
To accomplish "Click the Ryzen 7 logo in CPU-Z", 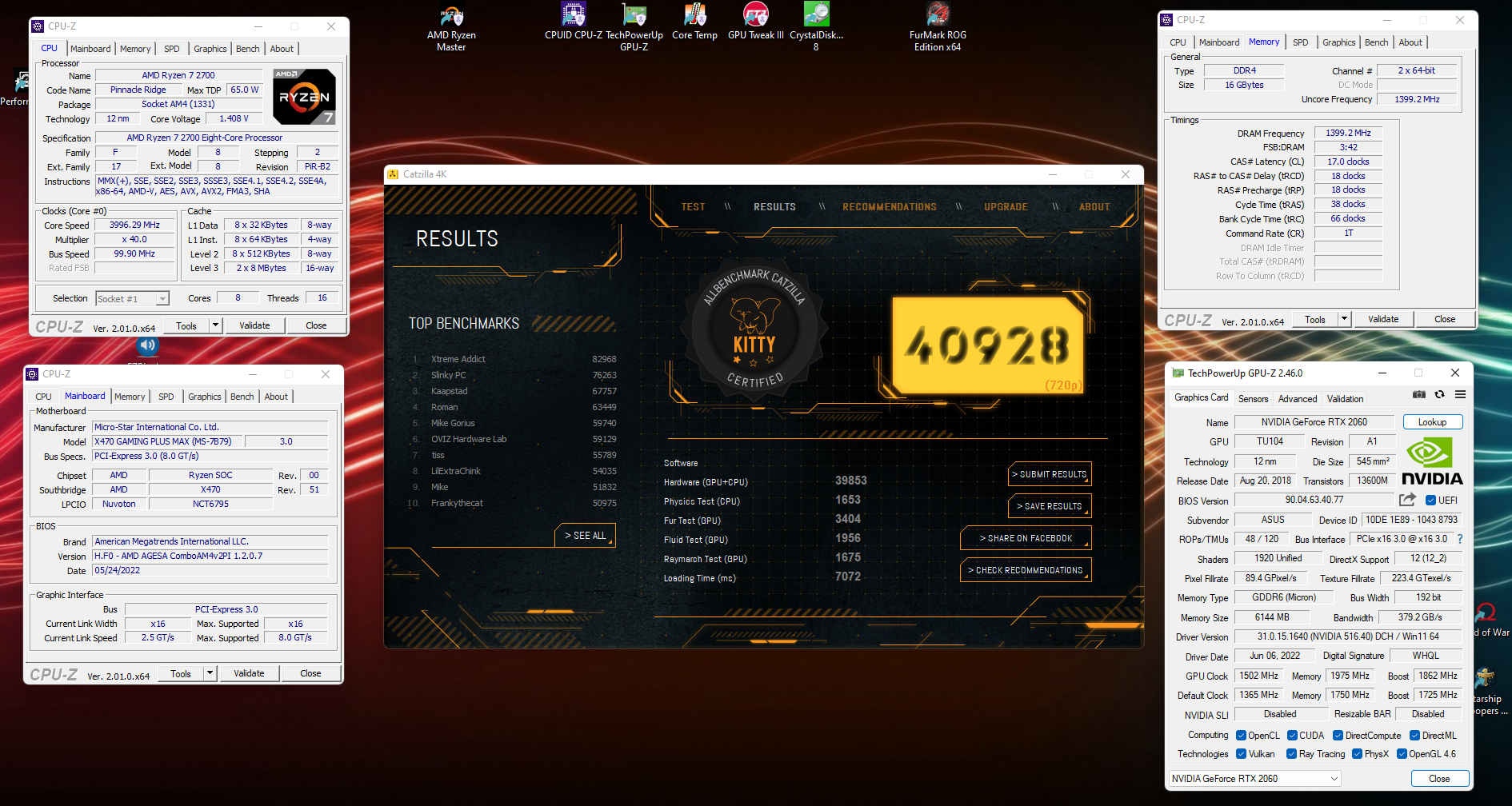I will pyautogui.click(x=304, y=96).
